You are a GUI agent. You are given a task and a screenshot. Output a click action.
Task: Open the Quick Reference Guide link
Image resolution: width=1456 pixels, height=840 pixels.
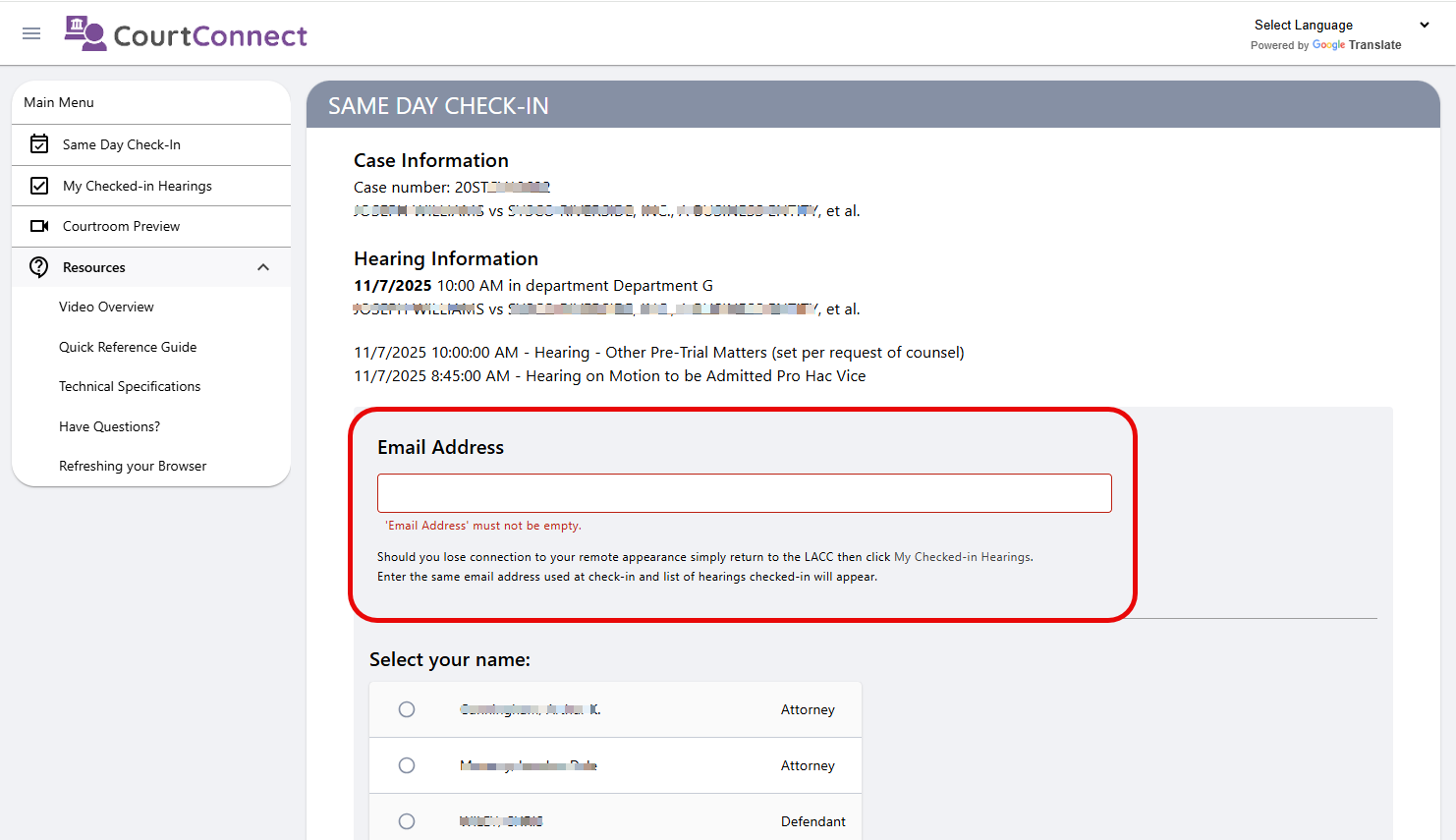pos(128,347)
